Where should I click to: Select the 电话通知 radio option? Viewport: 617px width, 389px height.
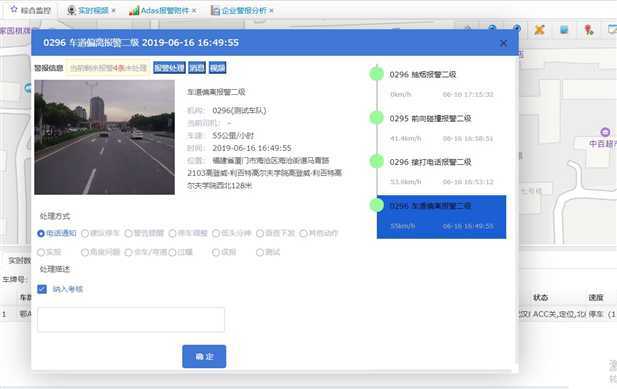coord(41,234)
